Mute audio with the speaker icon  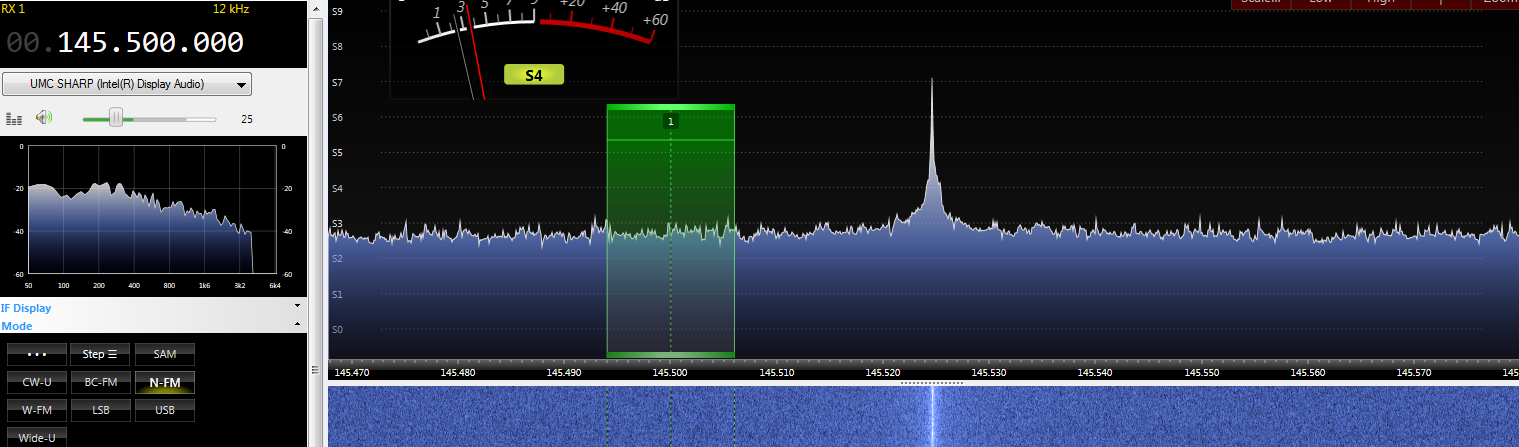pos(43,118)
